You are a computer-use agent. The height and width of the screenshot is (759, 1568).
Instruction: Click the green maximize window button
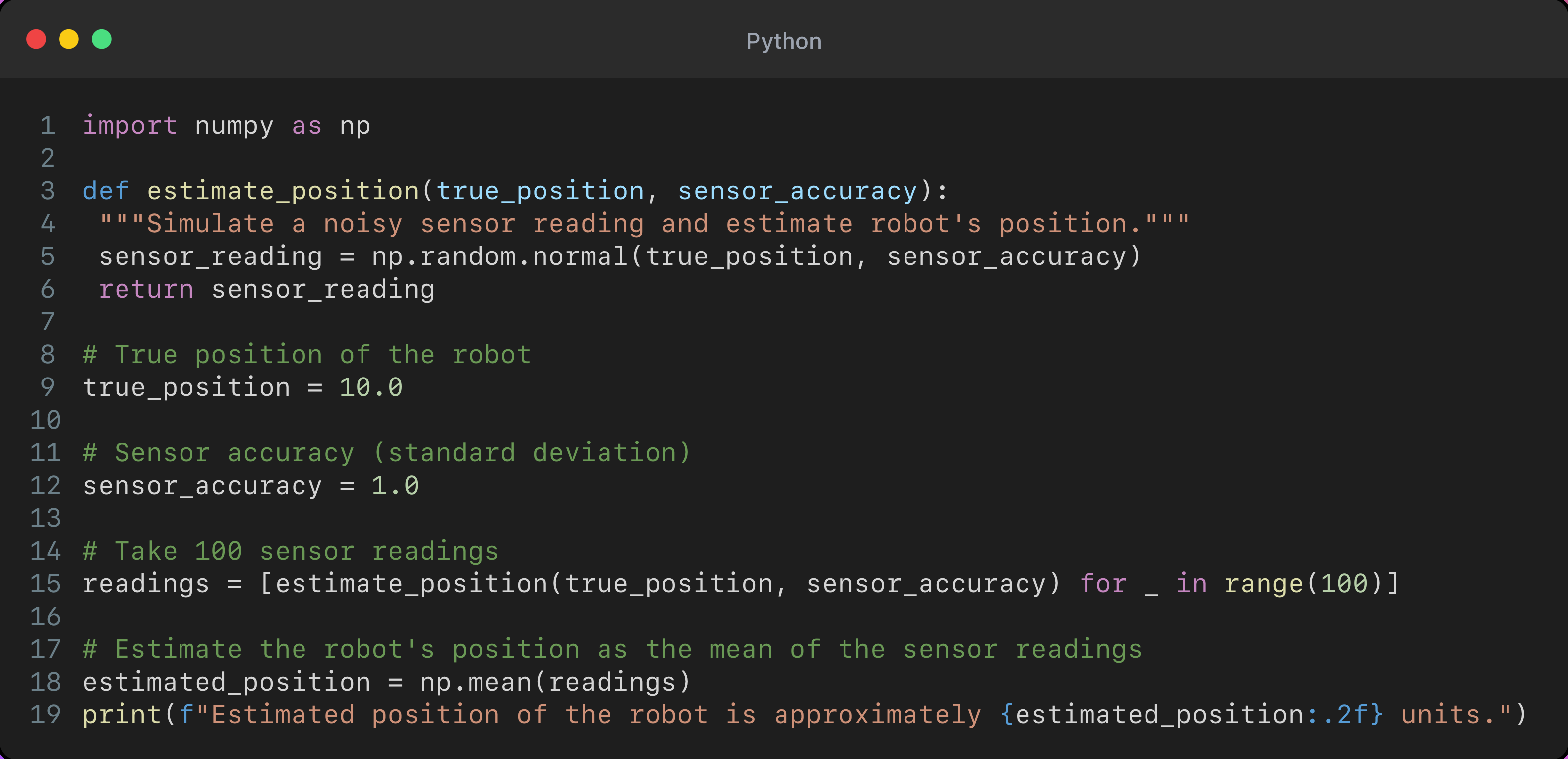102,40
